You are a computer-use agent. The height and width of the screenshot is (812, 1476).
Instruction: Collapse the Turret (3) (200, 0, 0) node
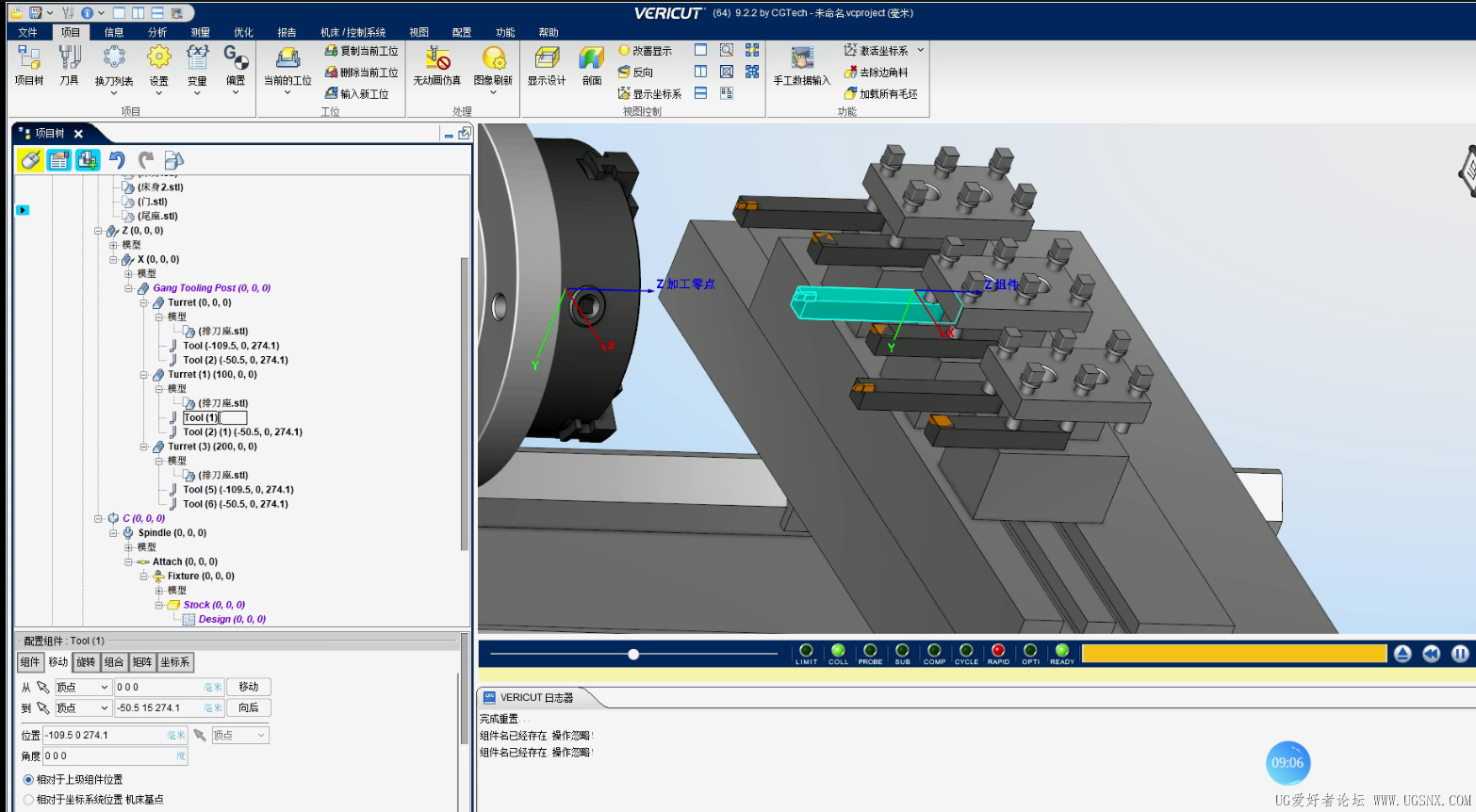coord(144,447)
